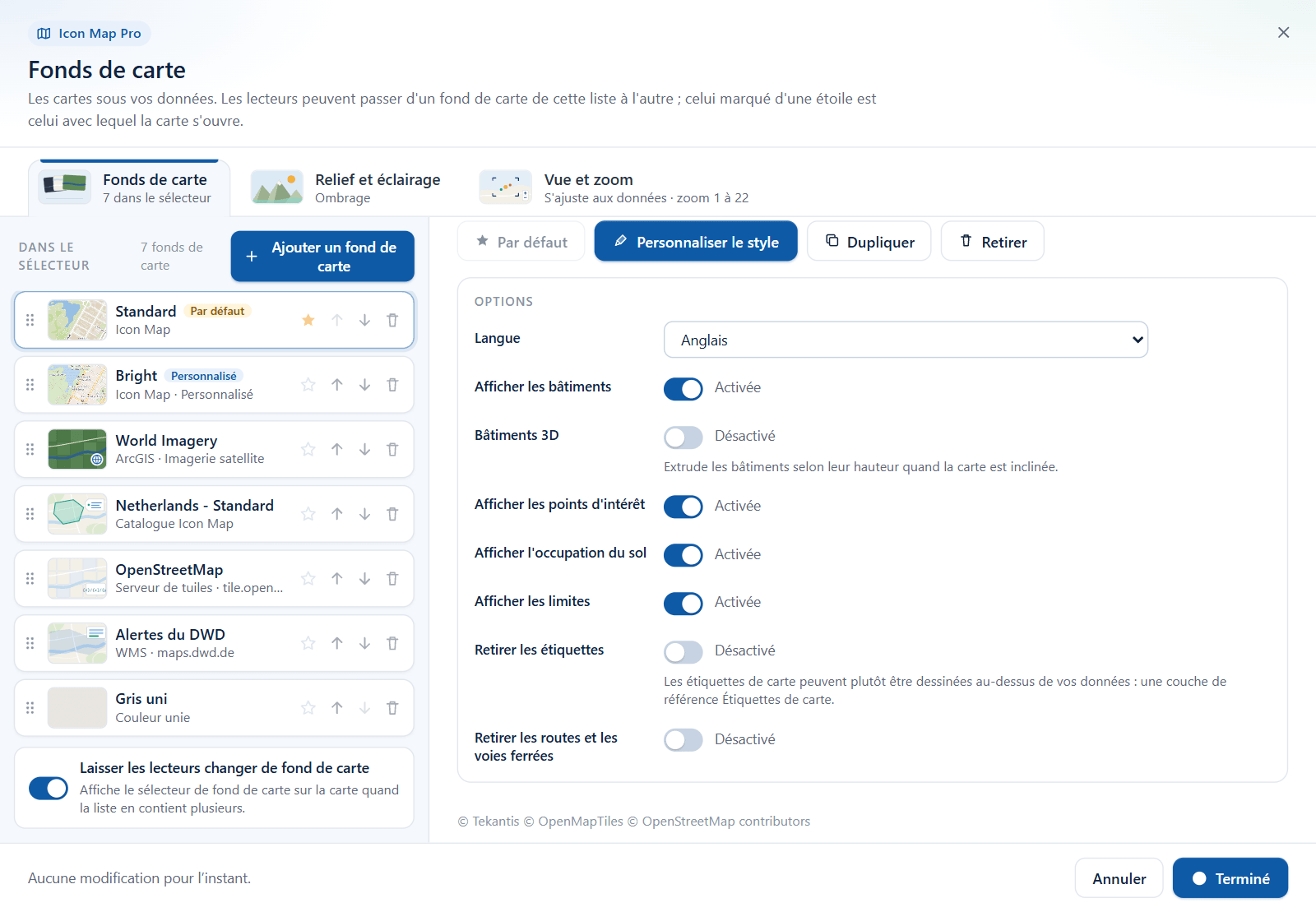Move the Standard basemap down

point(364,320)
